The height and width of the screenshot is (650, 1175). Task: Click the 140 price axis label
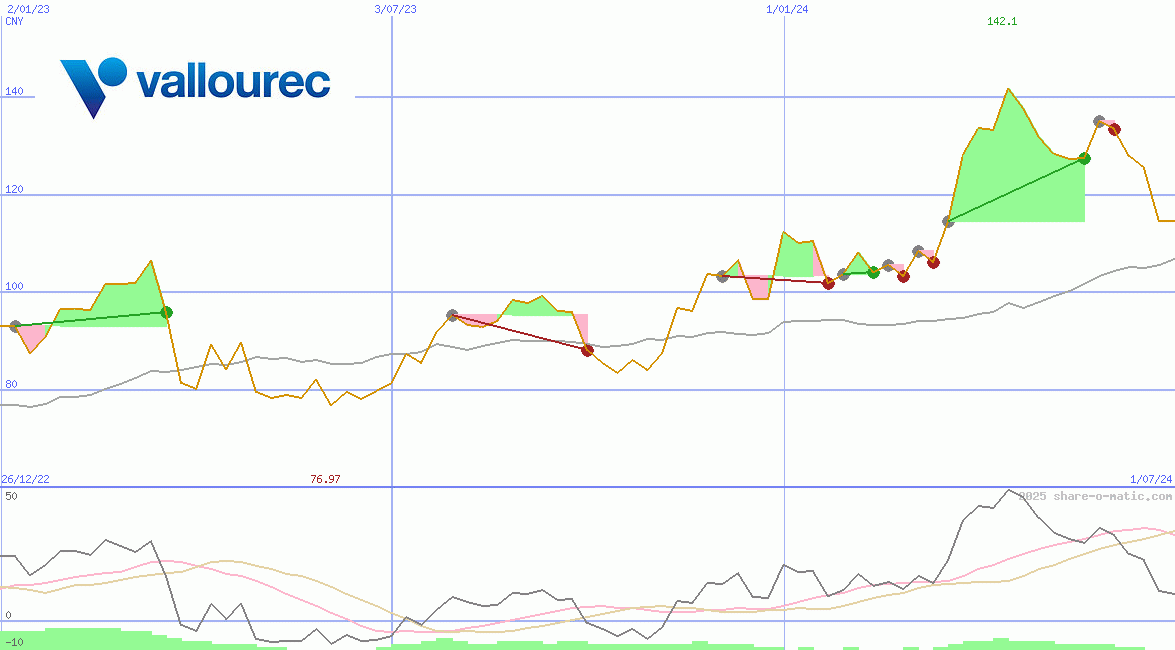point(14,92)
